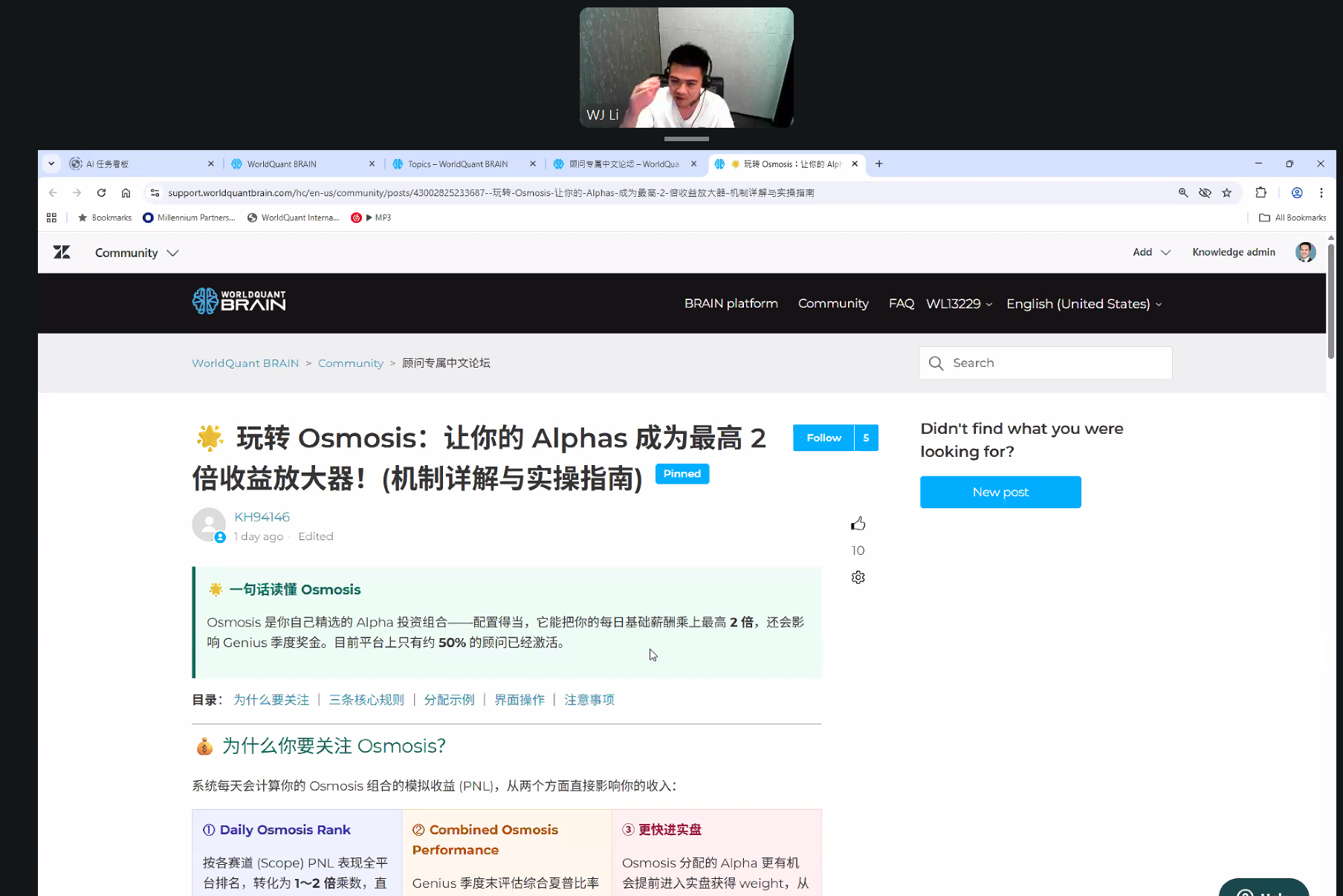Image resolution: width=1343 pixels, height=896 pixels.
Task: Open author KH94146 profile link
Action: (262, 517)
